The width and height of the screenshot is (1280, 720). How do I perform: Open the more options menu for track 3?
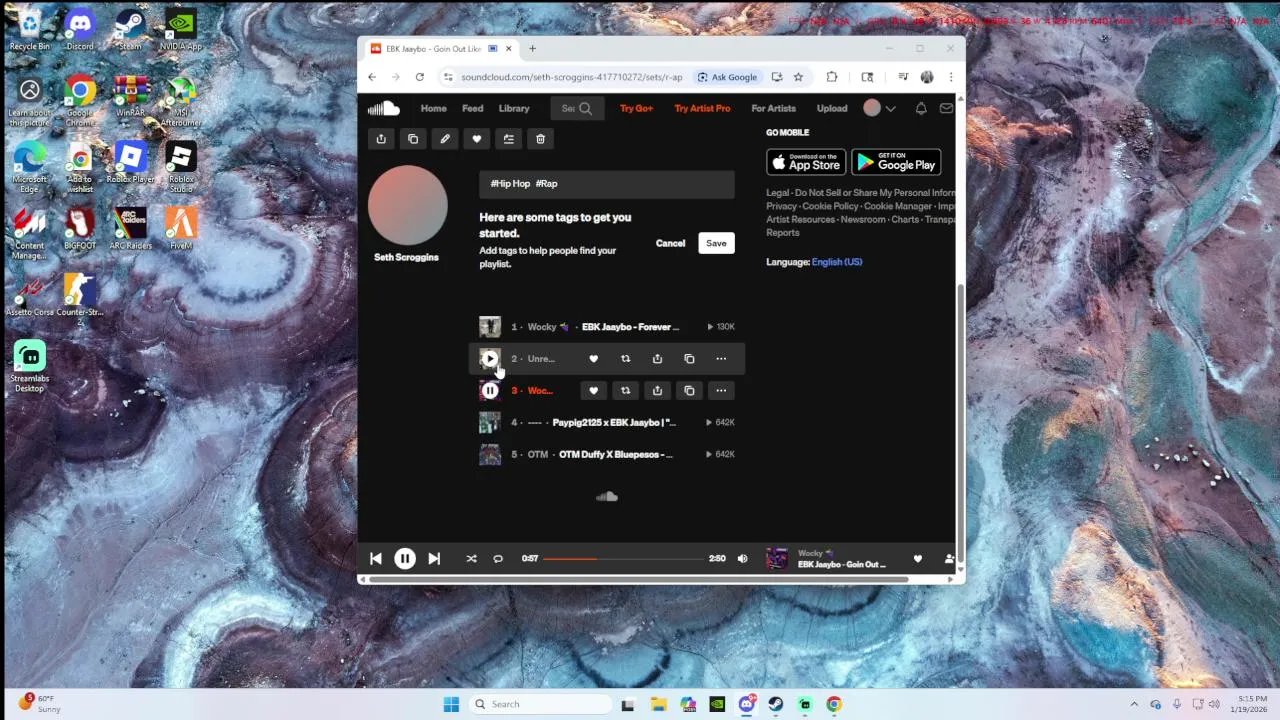point(721,391)
